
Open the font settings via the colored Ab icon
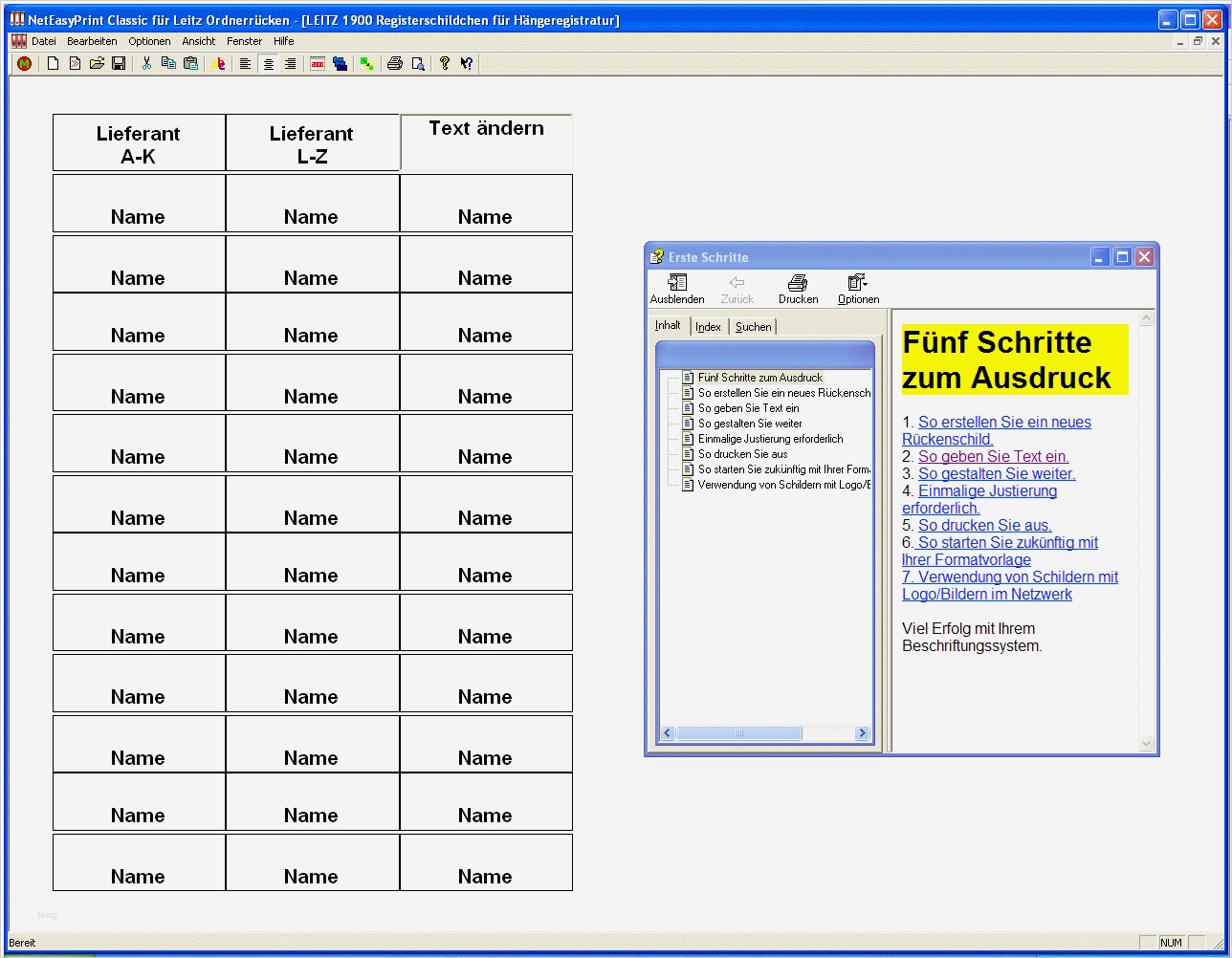[219, 64]
